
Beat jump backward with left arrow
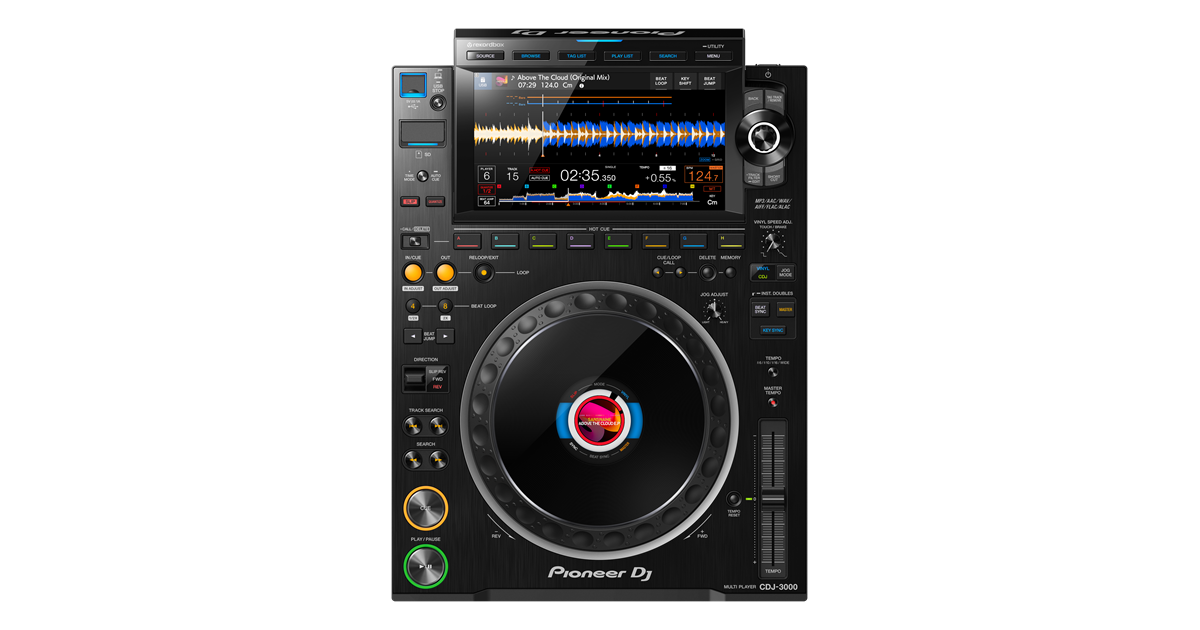[412, 337]
